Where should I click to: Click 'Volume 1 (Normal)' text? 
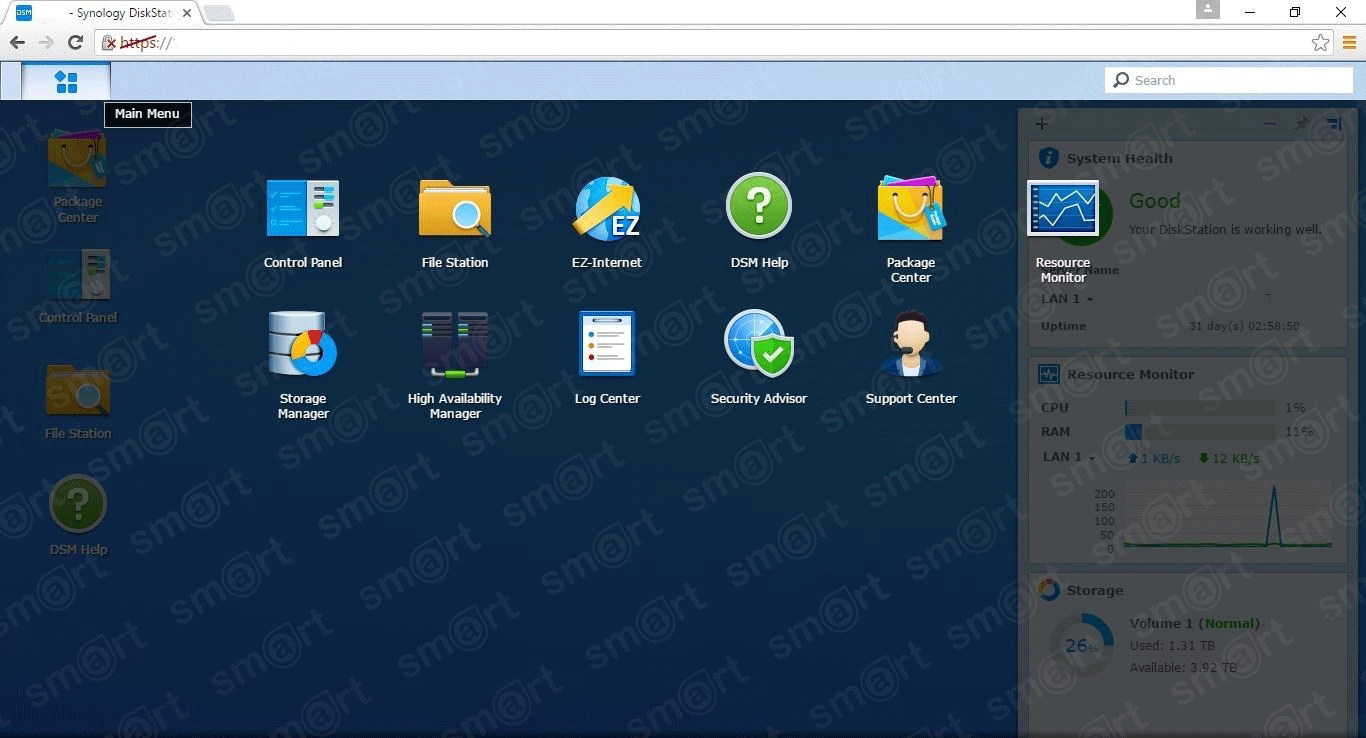1195,623
